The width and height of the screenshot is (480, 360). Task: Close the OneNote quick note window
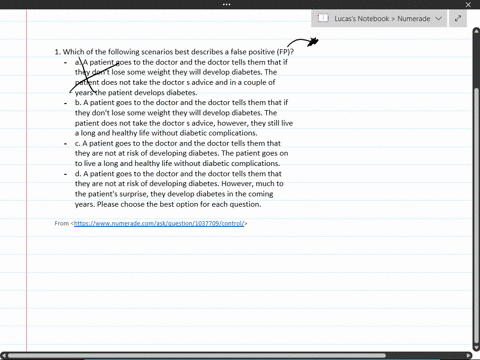pos(468,4)
